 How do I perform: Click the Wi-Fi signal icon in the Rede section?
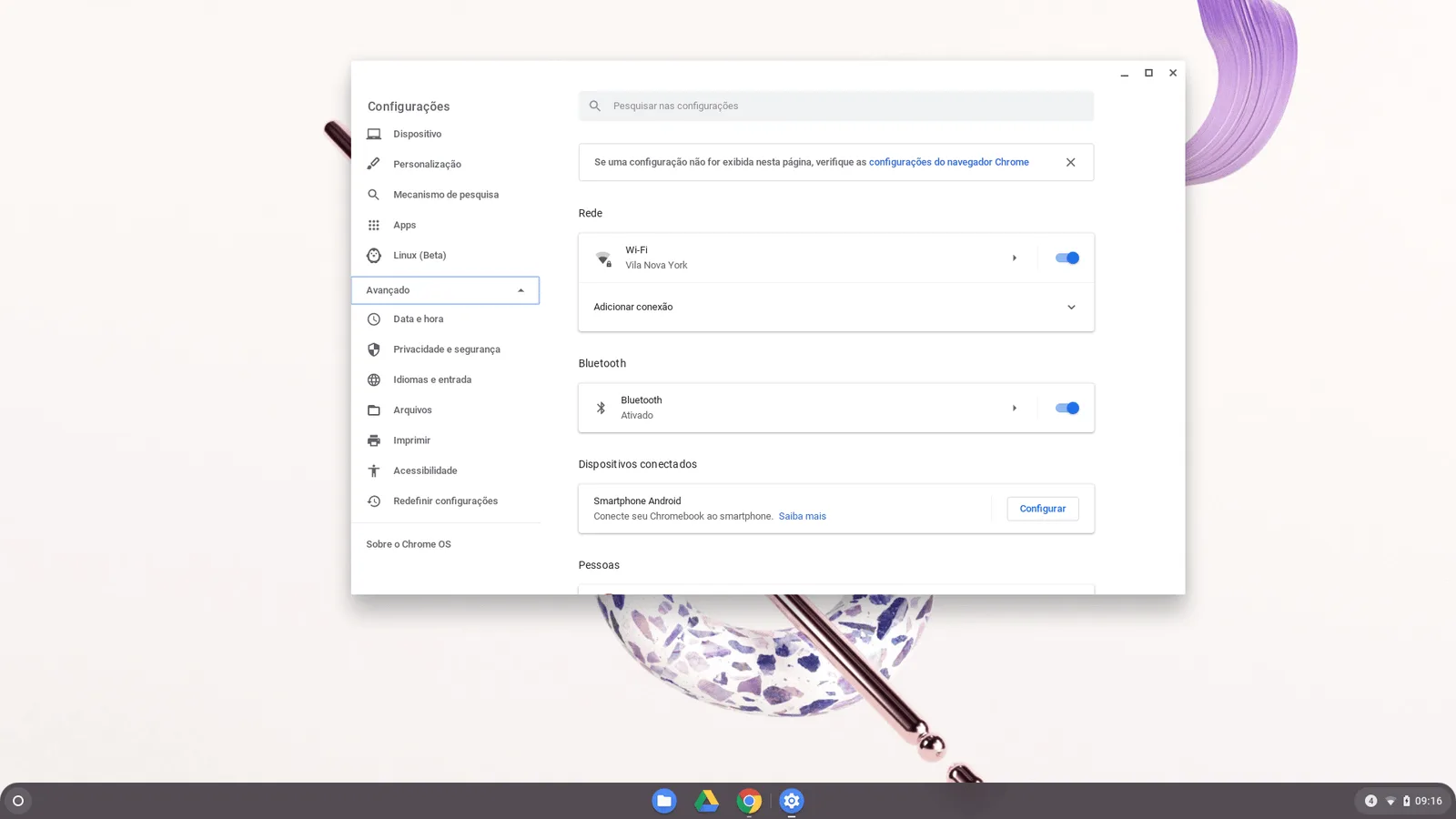point(603,258)
